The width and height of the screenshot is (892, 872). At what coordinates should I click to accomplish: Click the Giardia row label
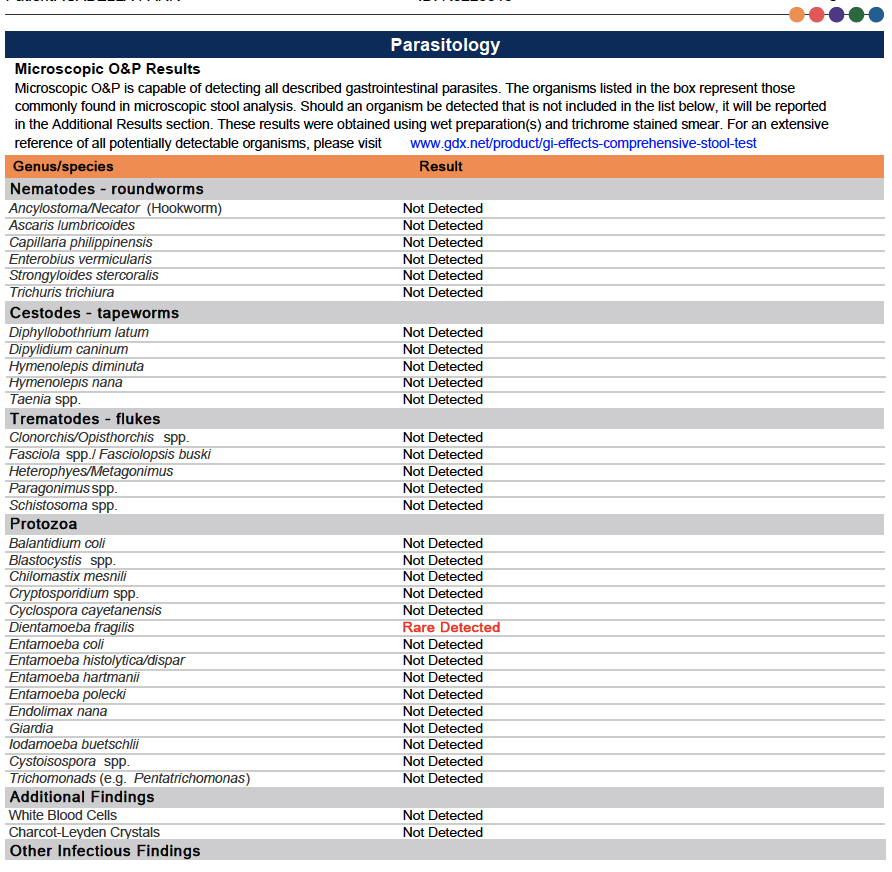coord(31,728)
